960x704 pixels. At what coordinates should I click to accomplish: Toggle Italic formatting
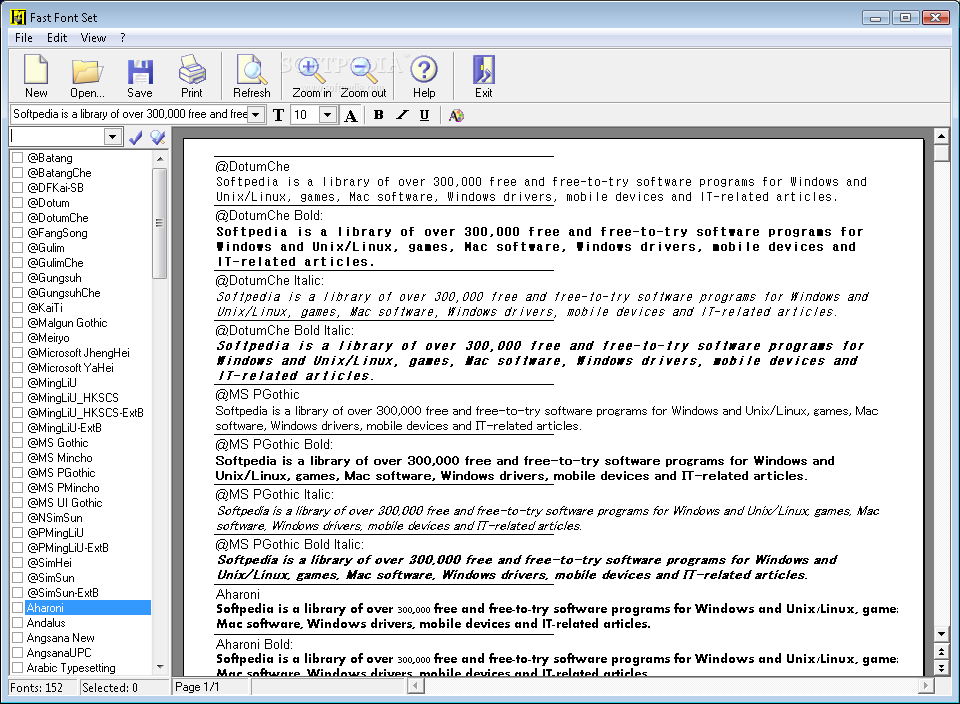[x=402, y=115]
